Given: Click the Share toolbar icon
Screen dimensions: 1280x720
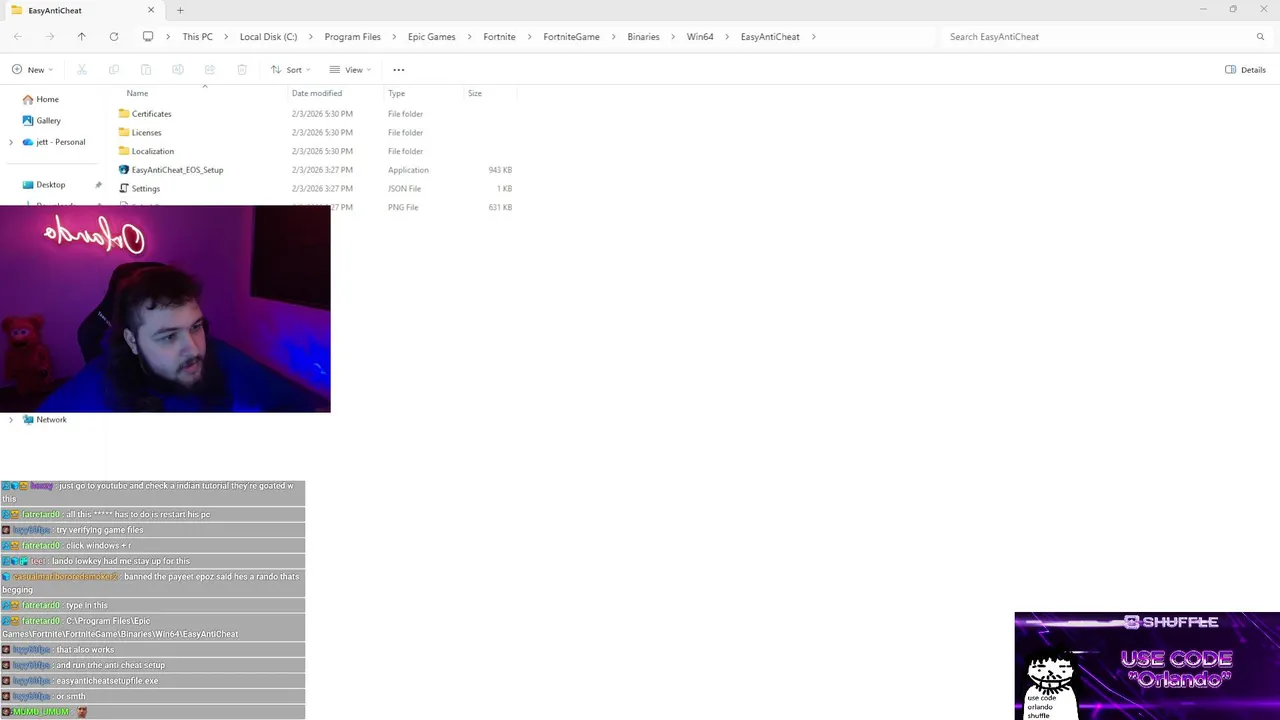Looking at the screenshot, I should [x=210, y=70].
